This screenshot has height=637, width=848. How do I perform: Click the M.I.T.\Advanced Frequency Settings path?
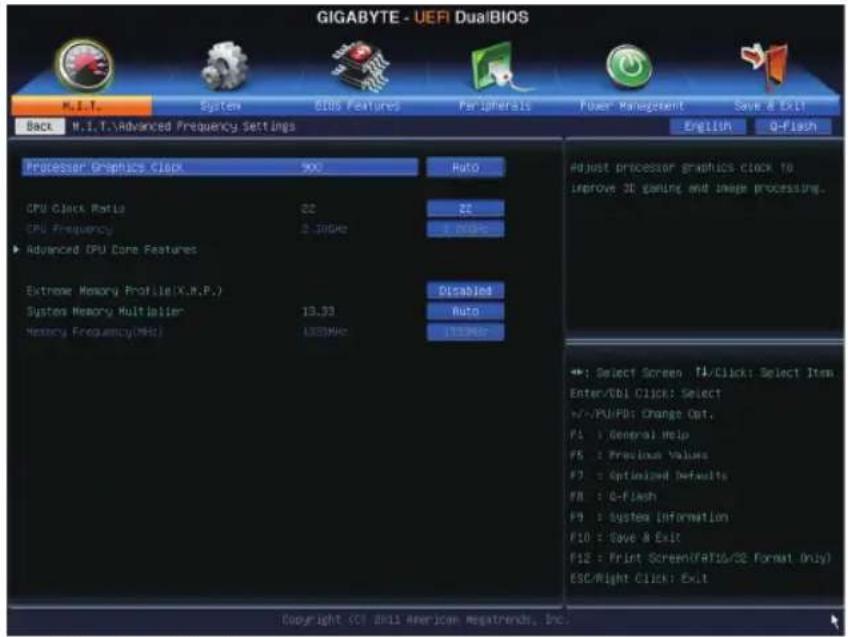(x=184, y=127)
